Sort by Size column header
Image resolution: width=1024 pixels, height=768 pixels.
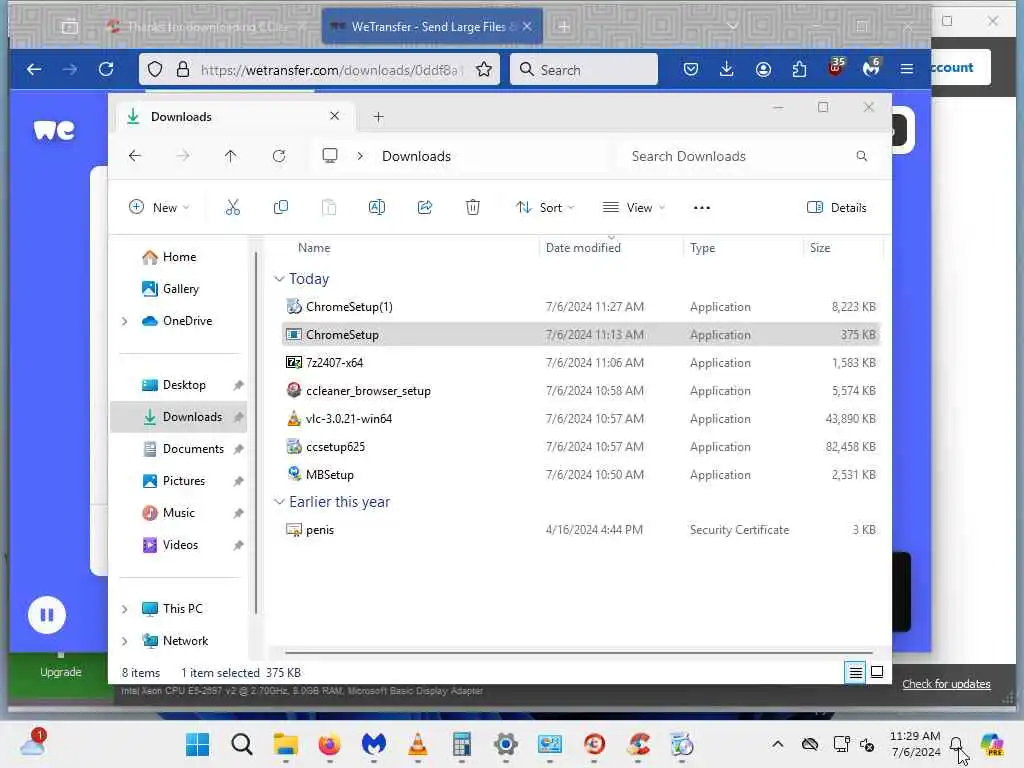[x=820, y=248]
